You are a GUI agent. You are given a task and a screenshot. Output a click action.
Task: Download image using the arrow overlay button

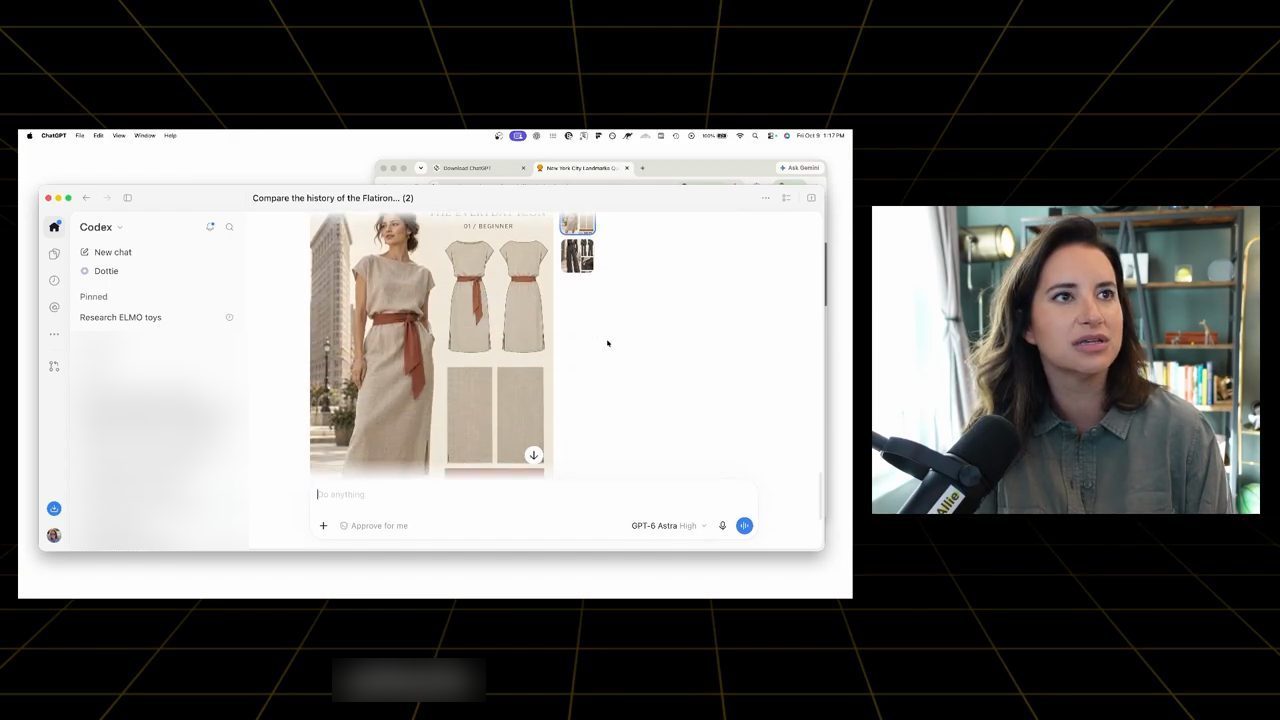pos(534,455)
